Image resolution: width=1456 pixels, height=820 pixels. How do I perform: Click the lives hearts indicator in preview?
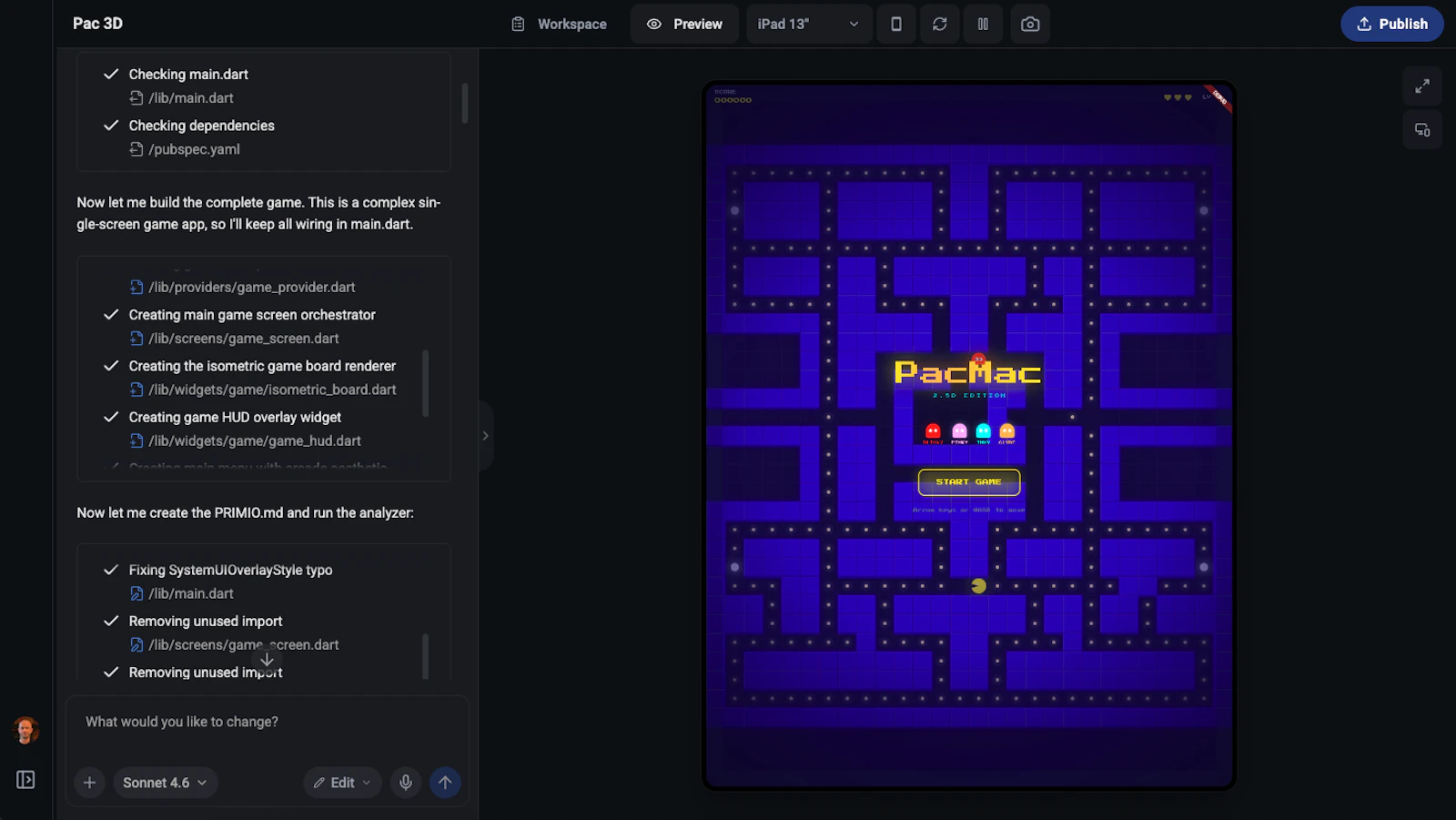coord(1178,97)
